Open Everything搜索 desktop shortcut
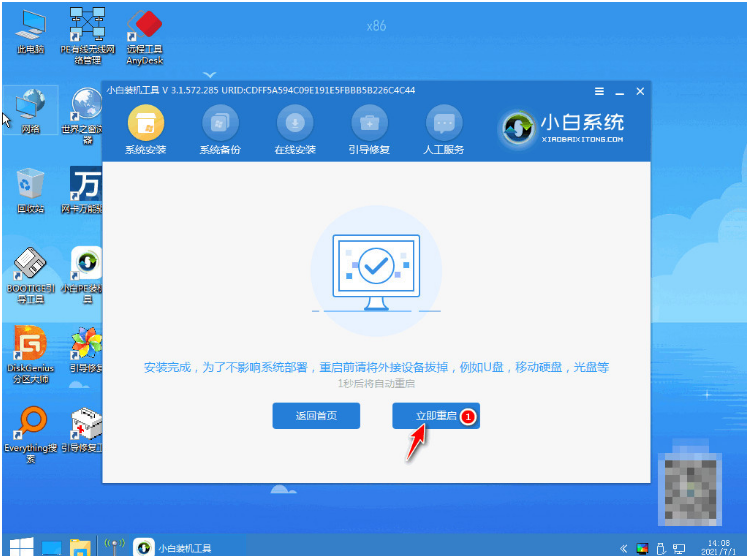The height and width of the screenshot is (556, 747). pos(30,434)
